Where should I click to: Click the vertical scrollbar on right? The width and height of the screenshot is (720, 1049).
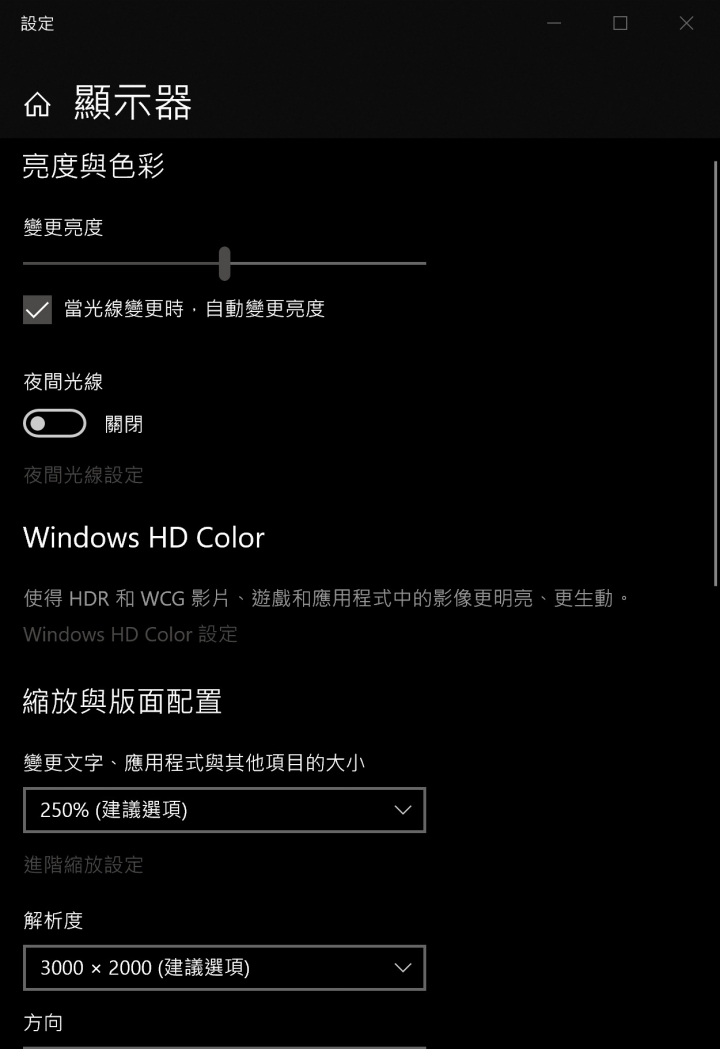[x=715, y=373]
